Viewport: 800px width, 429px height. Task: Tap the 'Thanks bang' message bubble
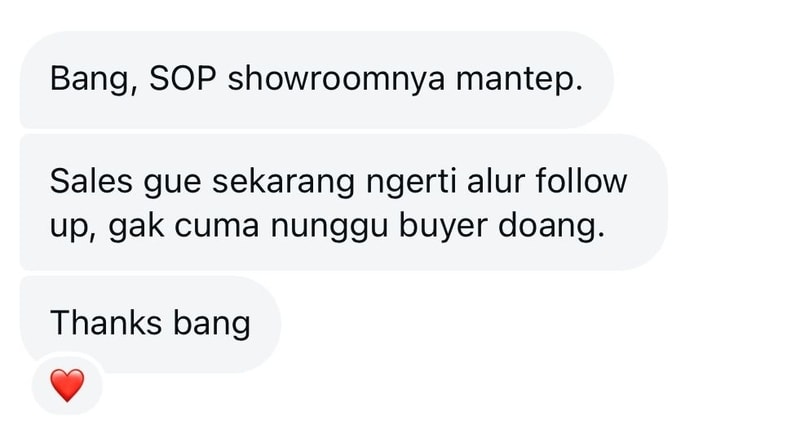pos(150,324)
